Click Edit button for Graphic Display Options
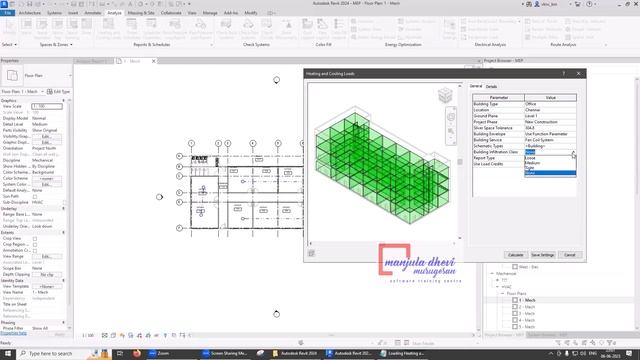 [47, 142]
